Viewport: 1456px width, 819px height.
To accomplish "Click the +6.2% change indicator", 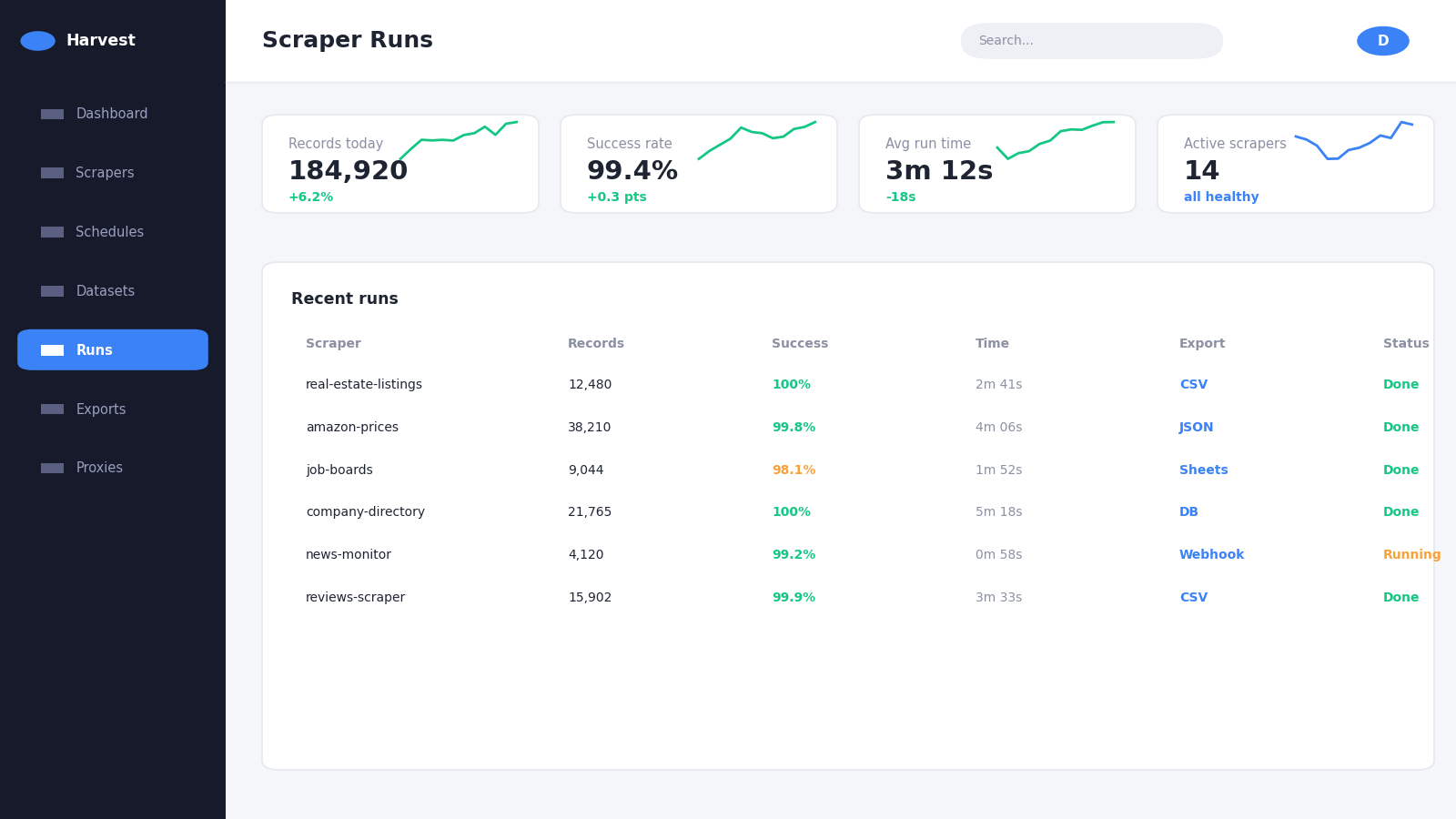I will tap(310, 197).
